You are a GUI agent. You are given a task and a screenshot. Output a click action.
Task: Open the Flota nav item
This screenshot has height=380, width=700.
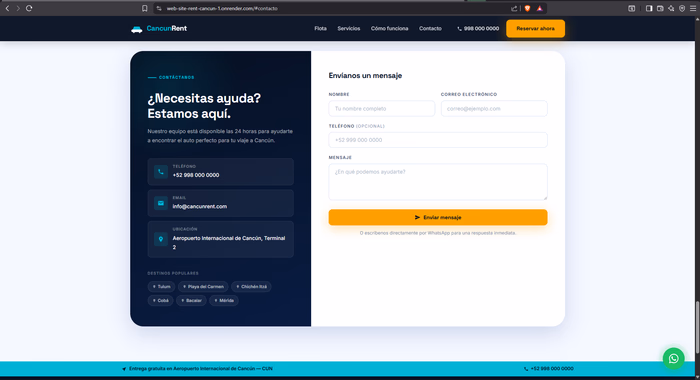320,29
